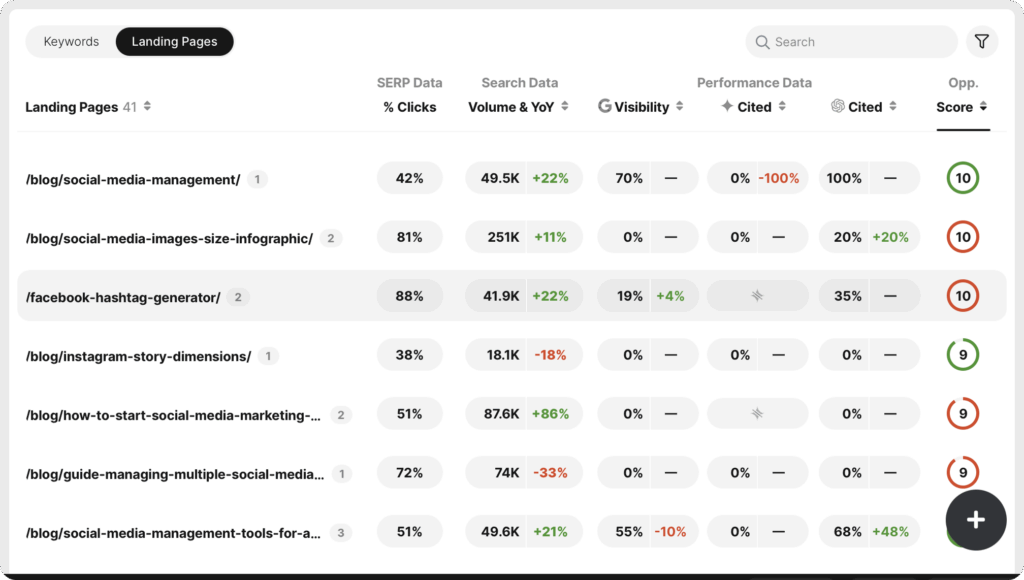The height and width of the screenshot is (580, 1024).
Task: Click the green score 10 ring
Action: [962, 178]
